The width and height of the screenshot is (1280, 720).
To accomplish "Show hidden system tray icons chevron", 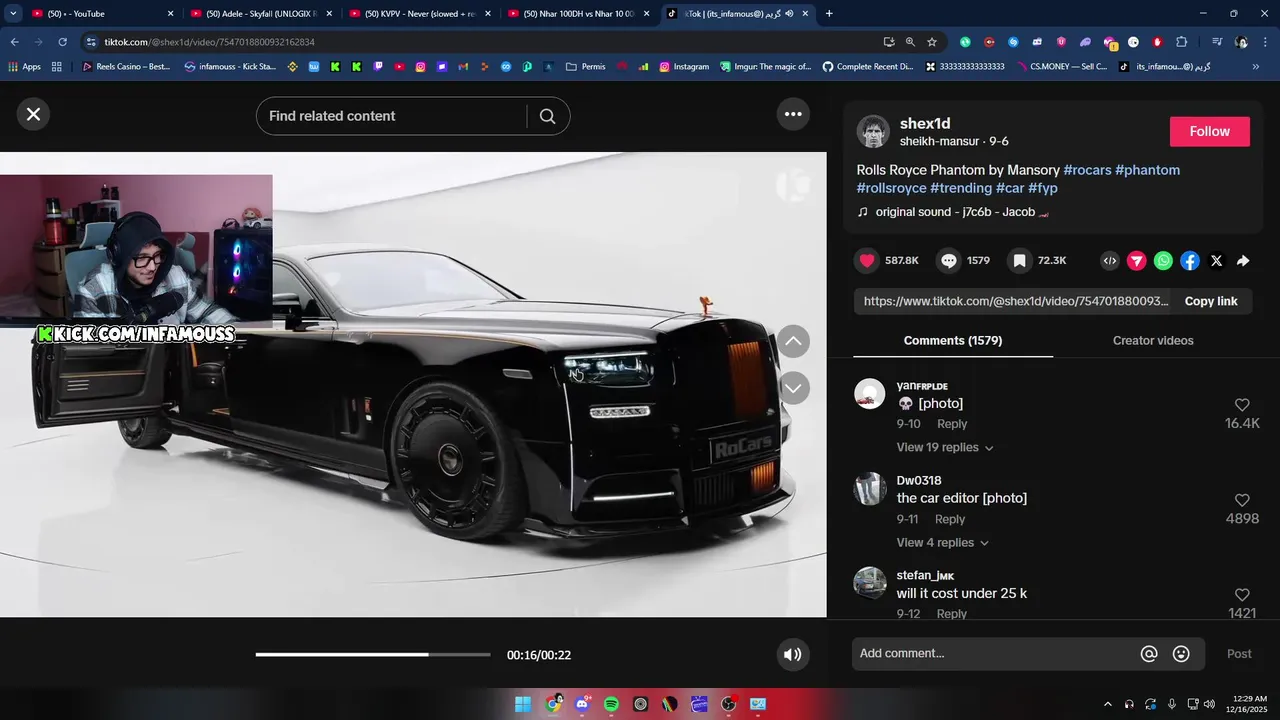I will click(1107, 704).
